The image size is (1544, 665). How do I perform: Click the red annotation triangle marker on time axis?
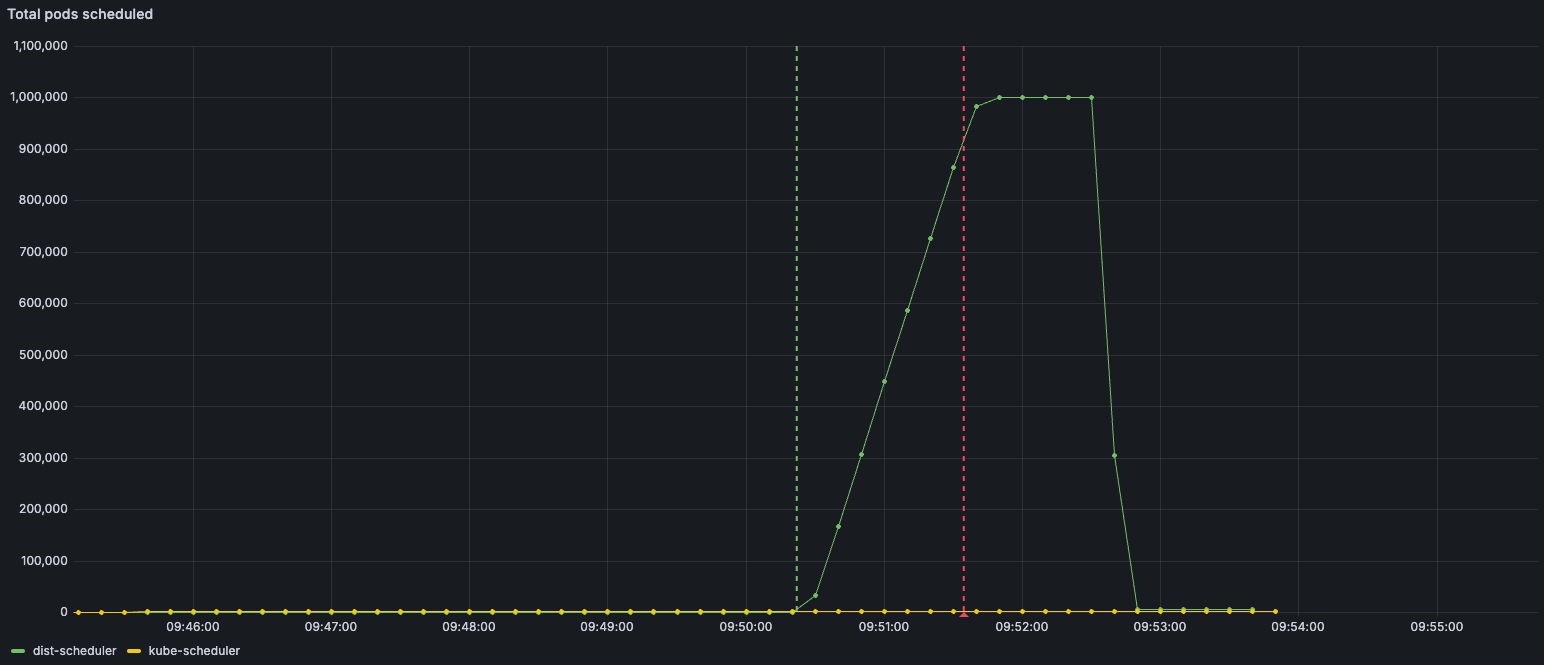(x=963, y=614)
